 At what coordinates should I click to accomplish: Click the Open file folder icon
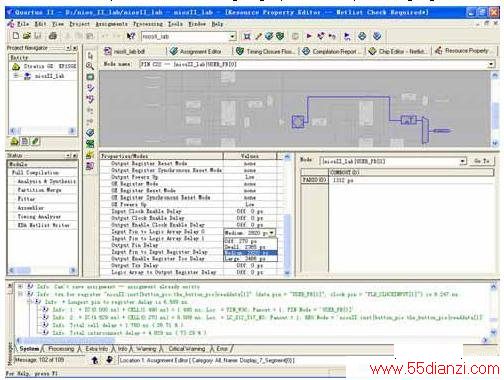(27, 36)
